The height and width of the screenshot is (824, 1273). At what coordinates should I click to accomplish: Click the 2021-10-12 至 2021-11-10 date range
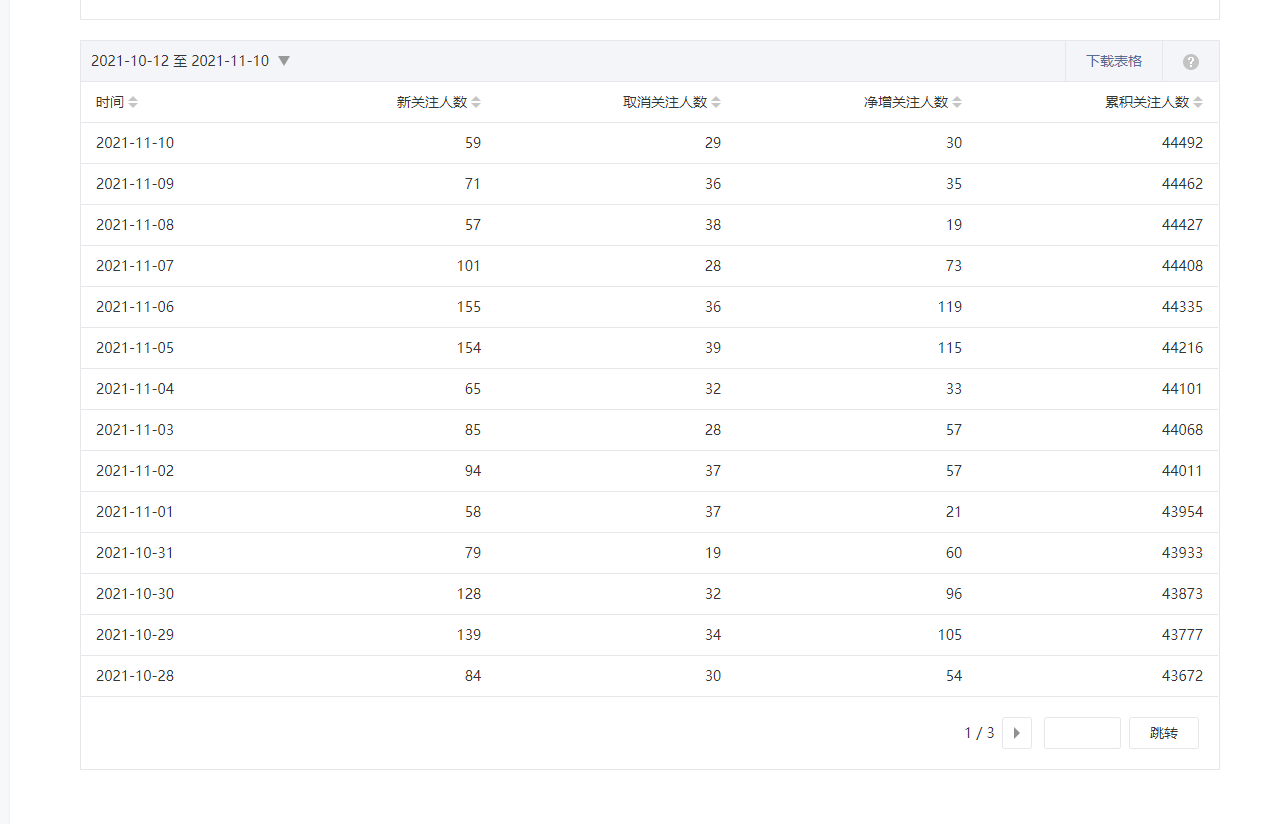coord(180,61)
